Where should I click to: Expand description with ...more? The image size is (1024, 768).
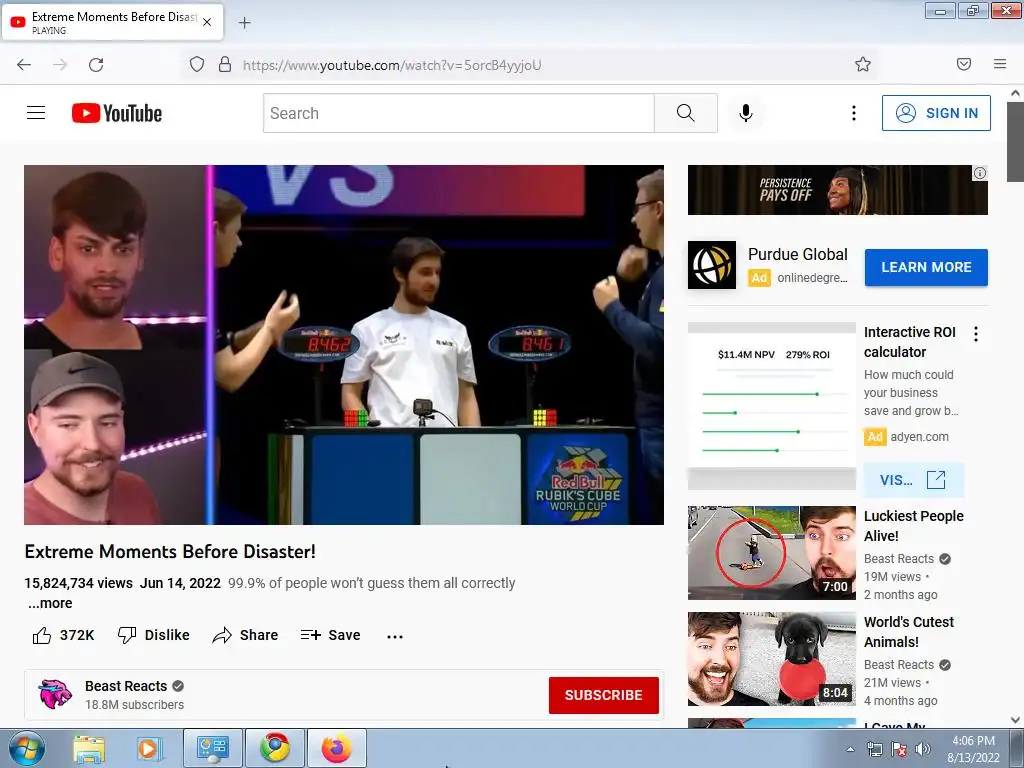pos(50,603)
